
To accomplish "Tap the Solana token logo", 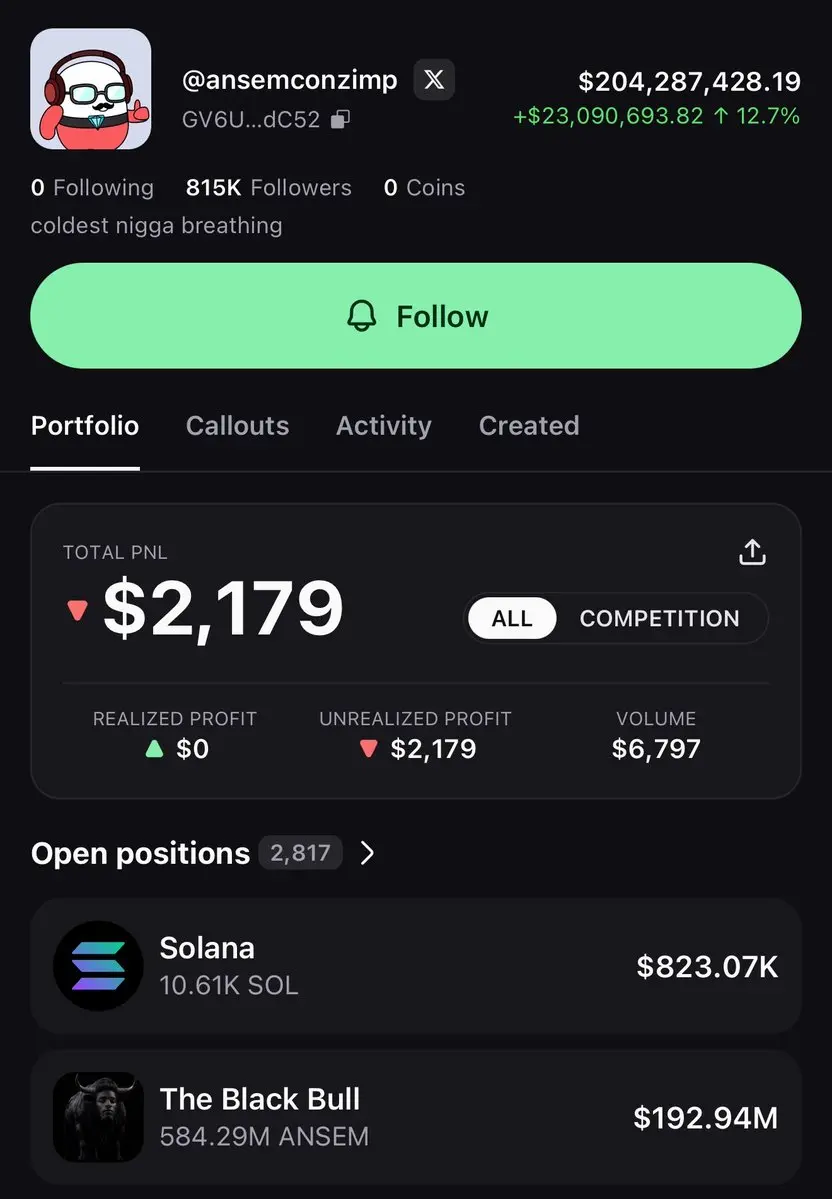I will [x=98, y=966].
